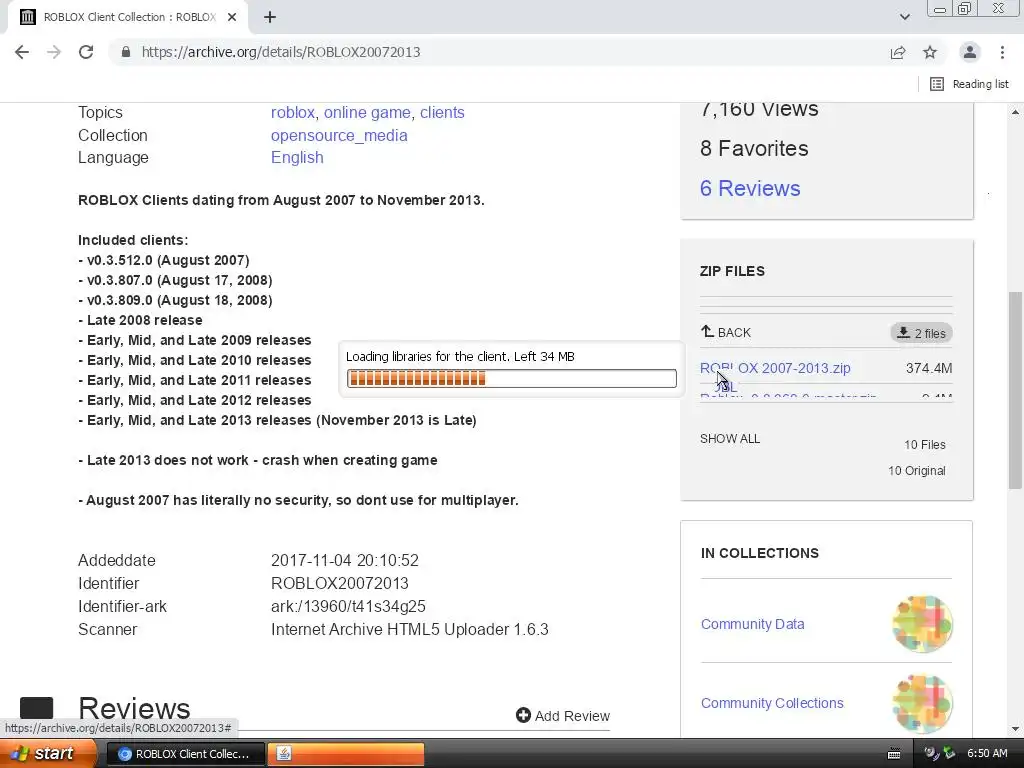Click the 6:50 AM taskbar clock
Viewport: 1024px width, 768px height.
coord(987,754)
